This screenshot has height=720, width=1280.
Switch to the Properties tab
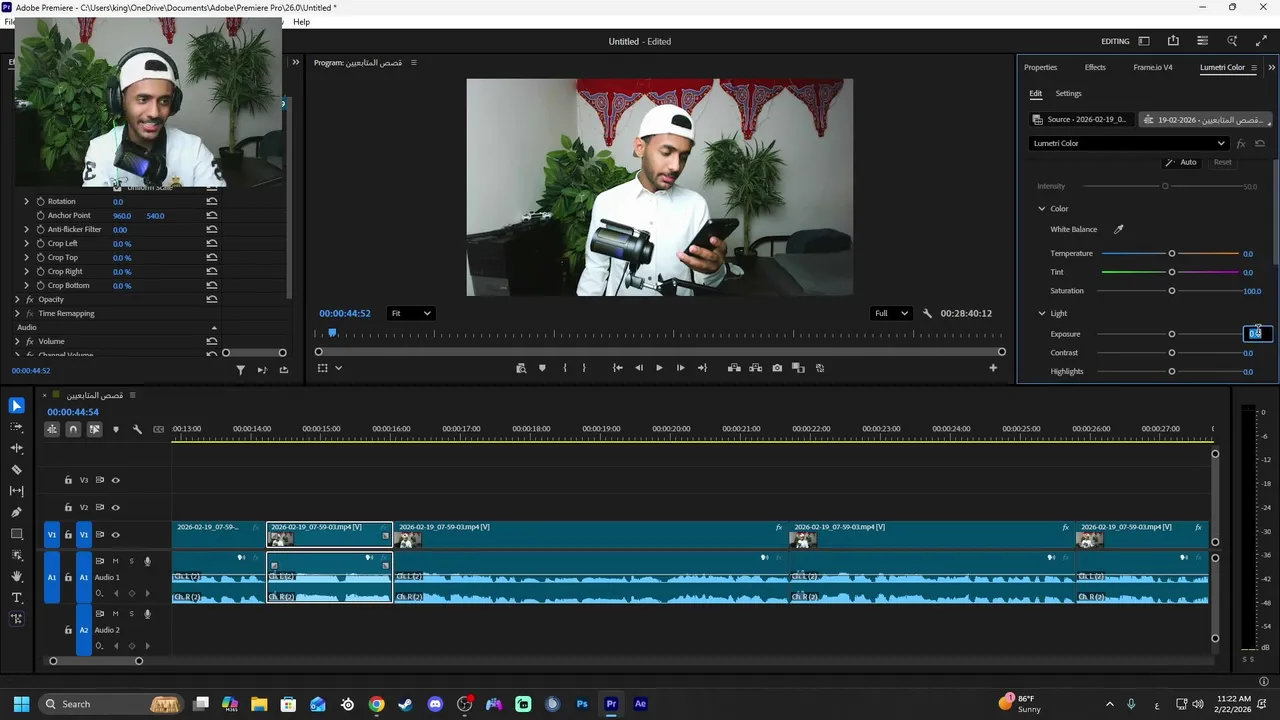tap(1040, 67)
